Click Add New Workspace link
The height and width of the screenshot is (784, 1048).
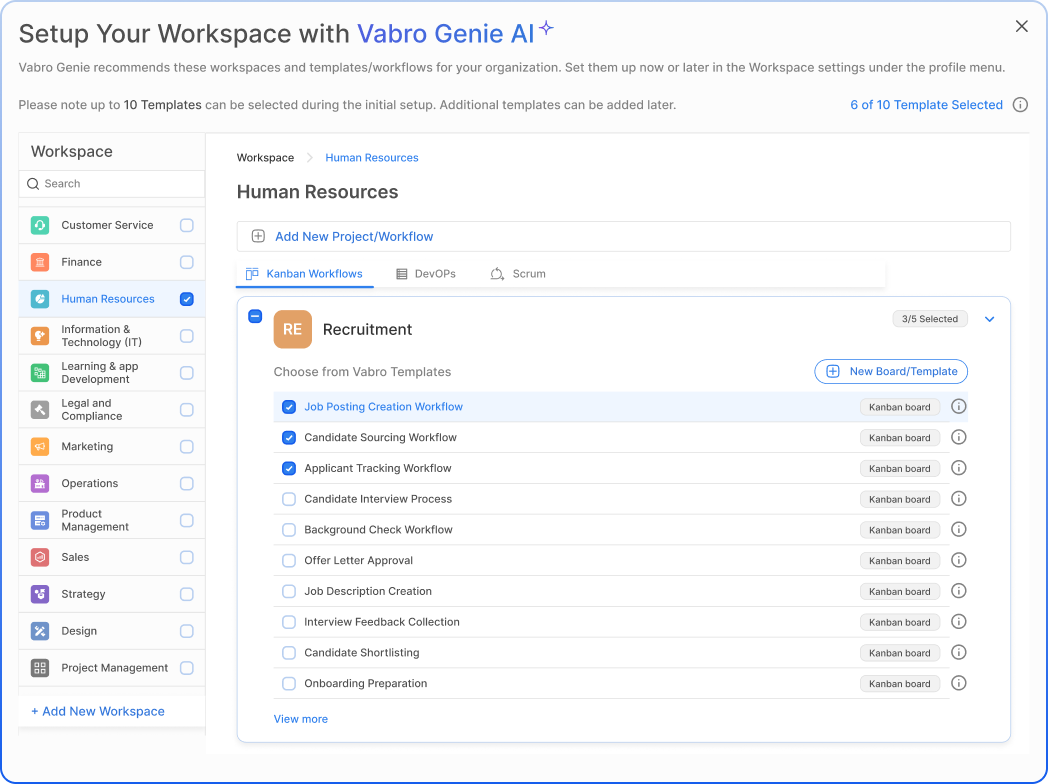tap(97, 711)
